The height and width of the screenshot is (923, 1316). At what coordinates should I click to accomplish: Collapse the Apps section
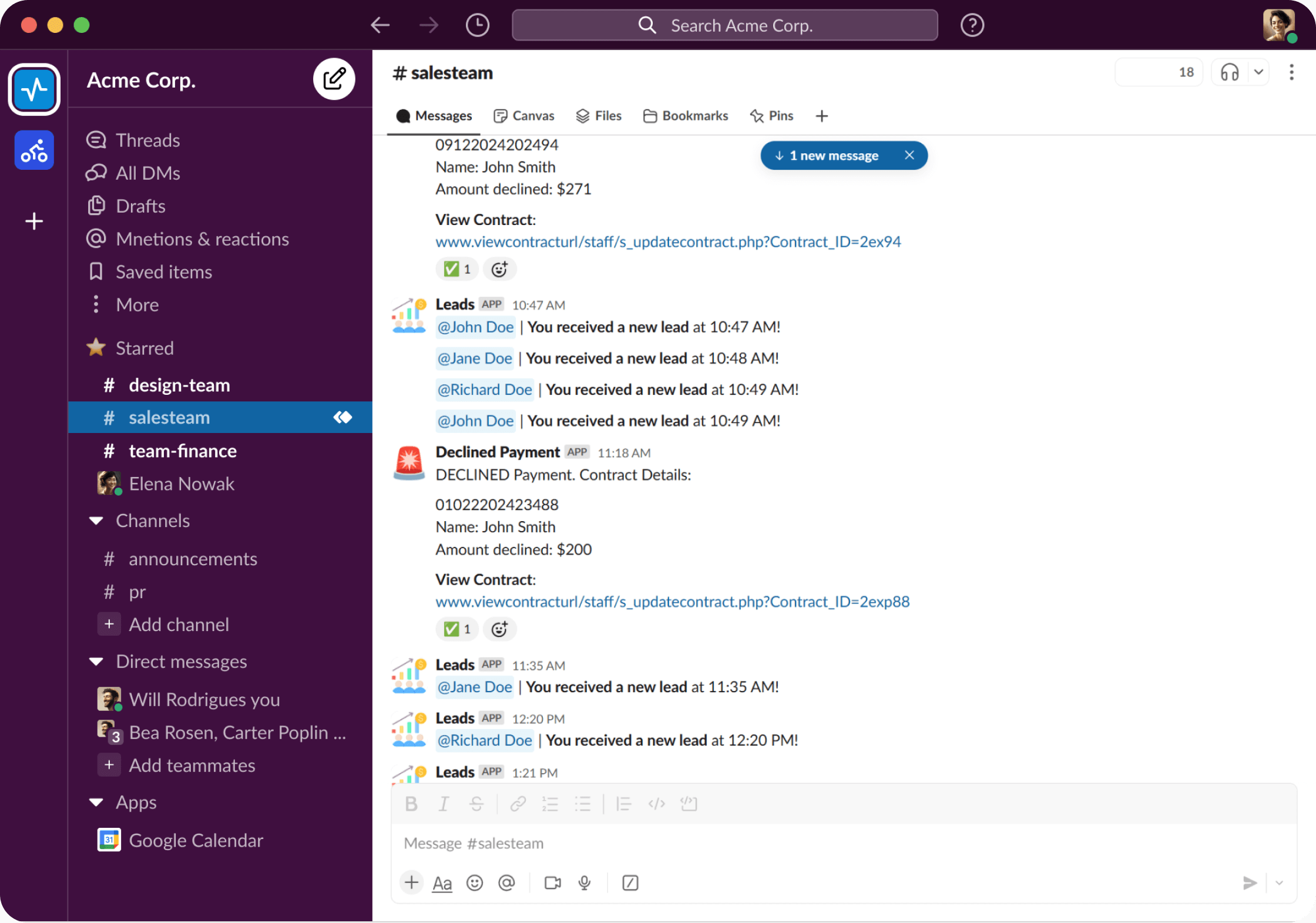[x=96, y=803]
